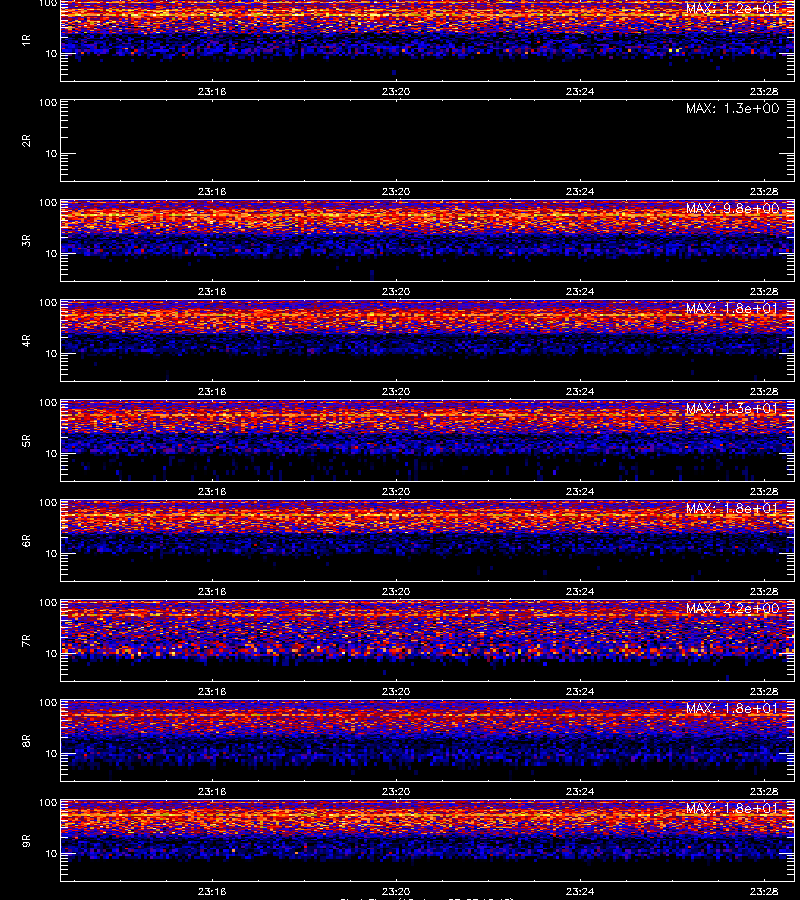Click the 3R panel axis label

[x=26, y=240]
